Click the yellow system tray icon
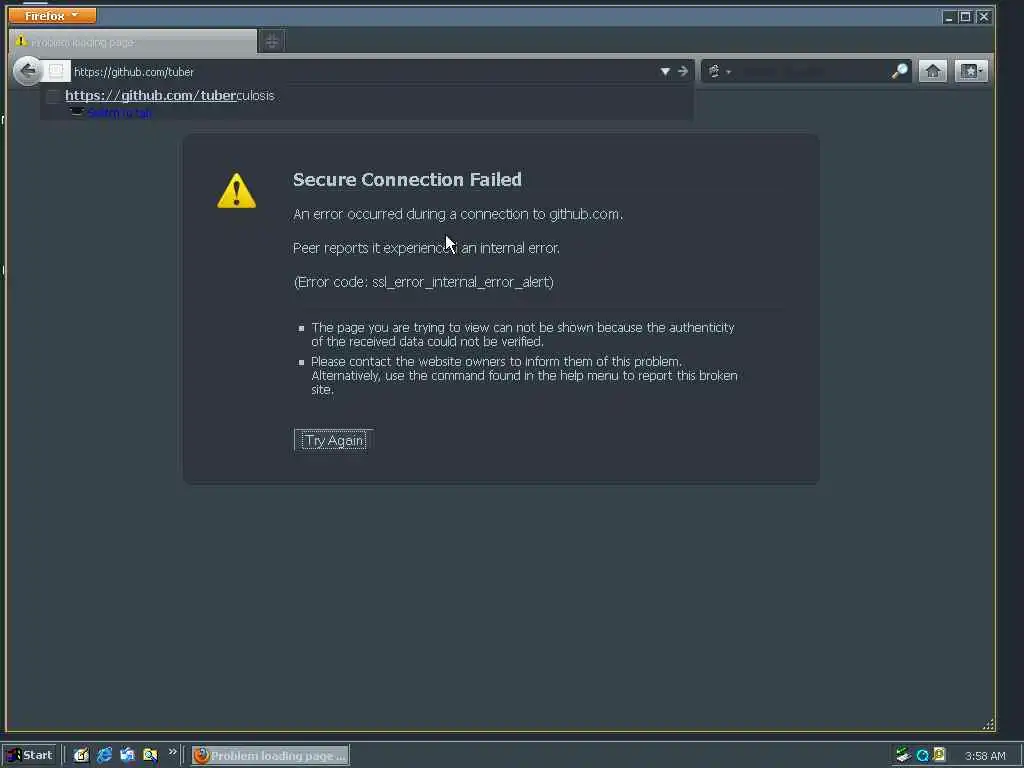This screenshot has width=1024, height=768. 940,755
